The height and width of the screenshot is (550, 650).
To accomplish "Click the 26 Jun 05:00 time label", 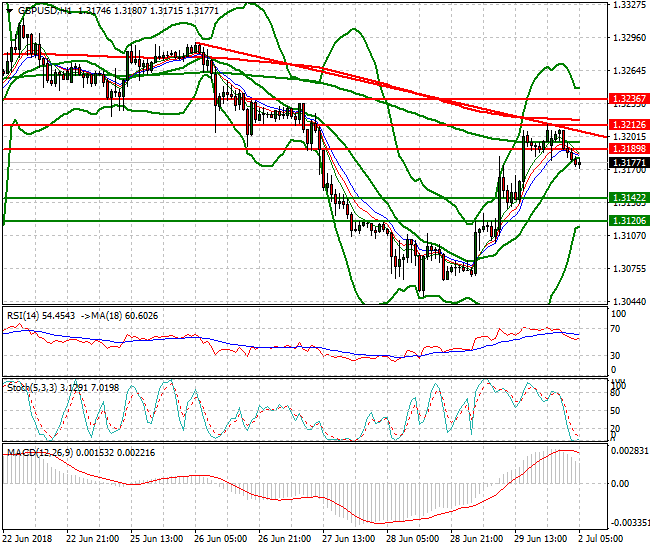I will (x=221, y=539).
